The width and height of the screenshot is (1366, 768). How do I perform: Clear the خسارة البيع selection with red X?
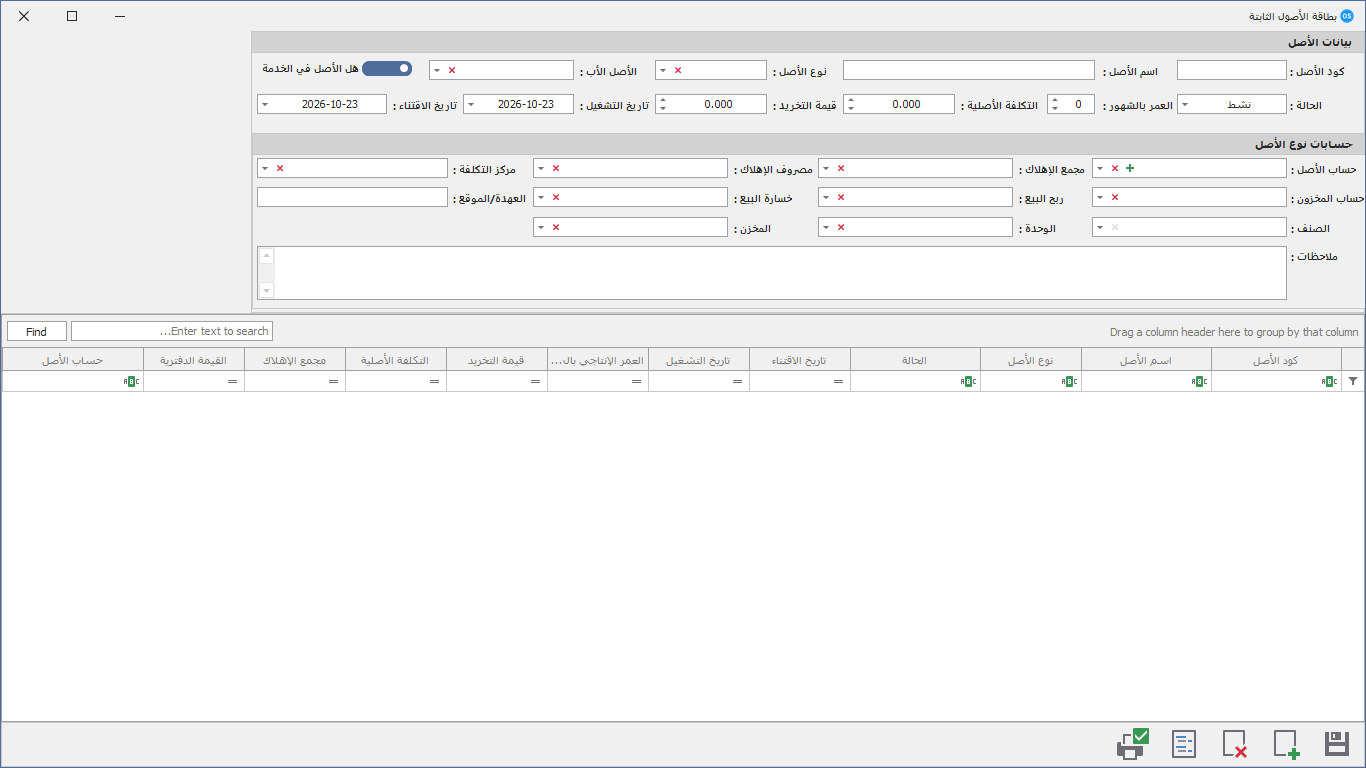click(556, 198)
